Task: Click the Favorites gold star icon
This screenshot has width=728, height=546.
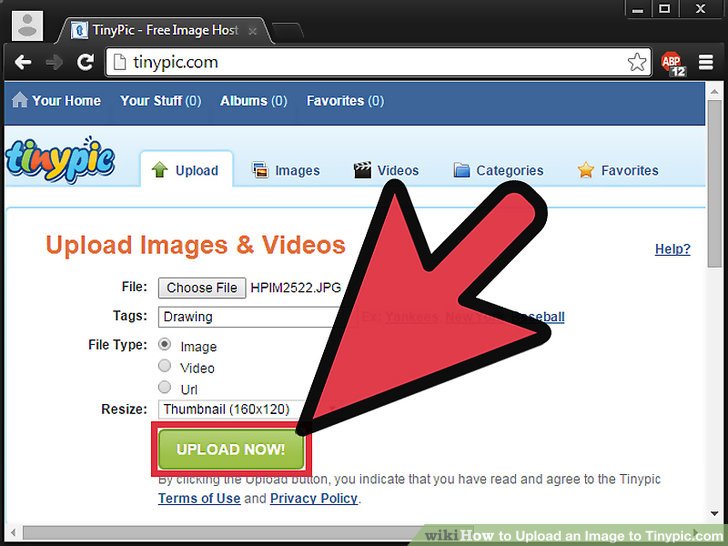Action: (586, 170)
